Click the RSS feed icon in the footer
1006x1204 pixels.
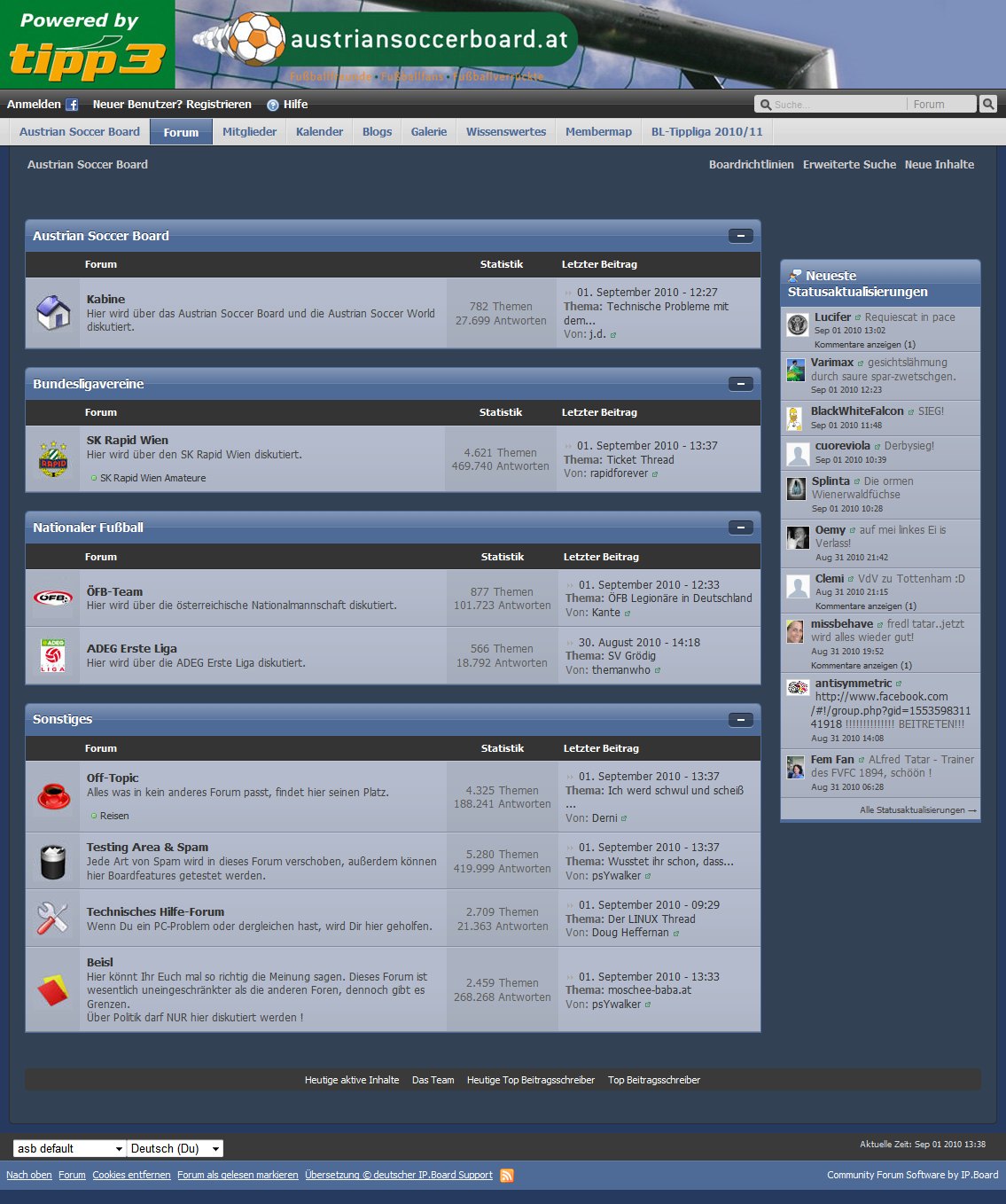click(x=507, y=1176)
